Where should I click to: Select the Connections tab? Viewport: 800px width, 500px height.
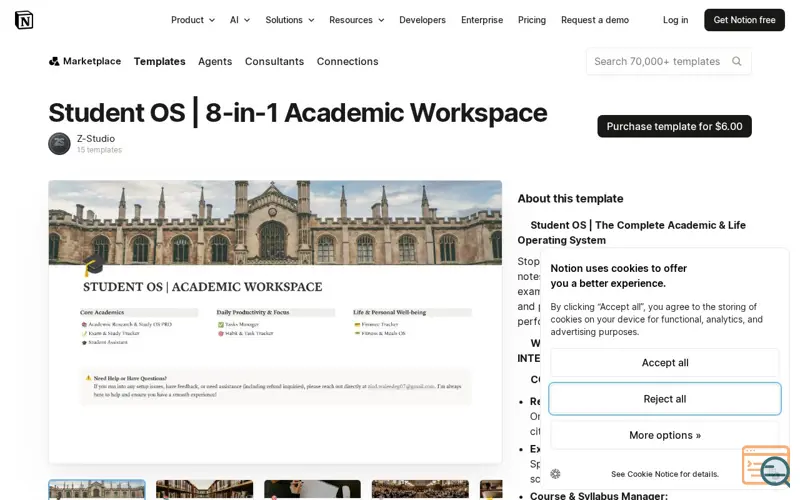347,61
